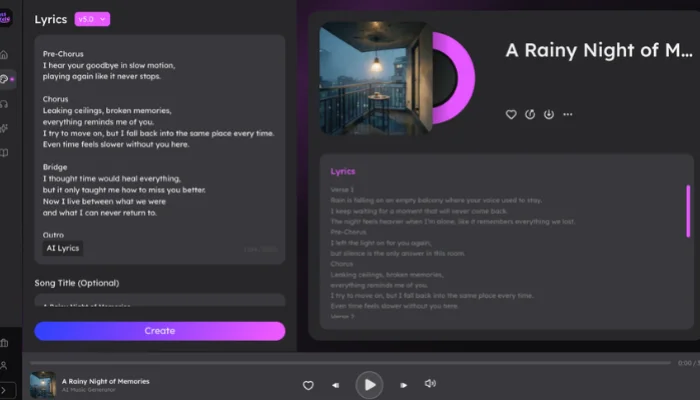Click the playback progress bar
The image size is (700, 400).
[350, 363]
